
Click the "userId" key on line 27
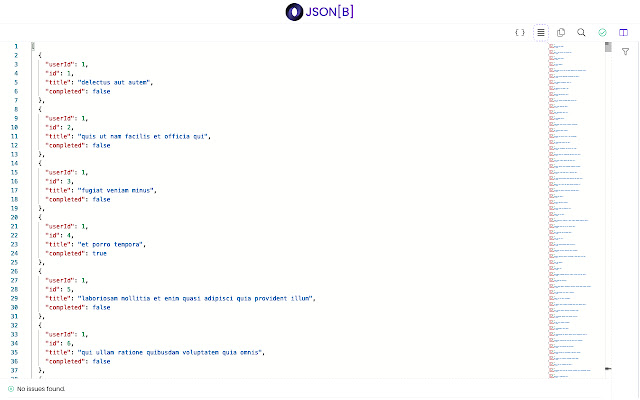61,280
